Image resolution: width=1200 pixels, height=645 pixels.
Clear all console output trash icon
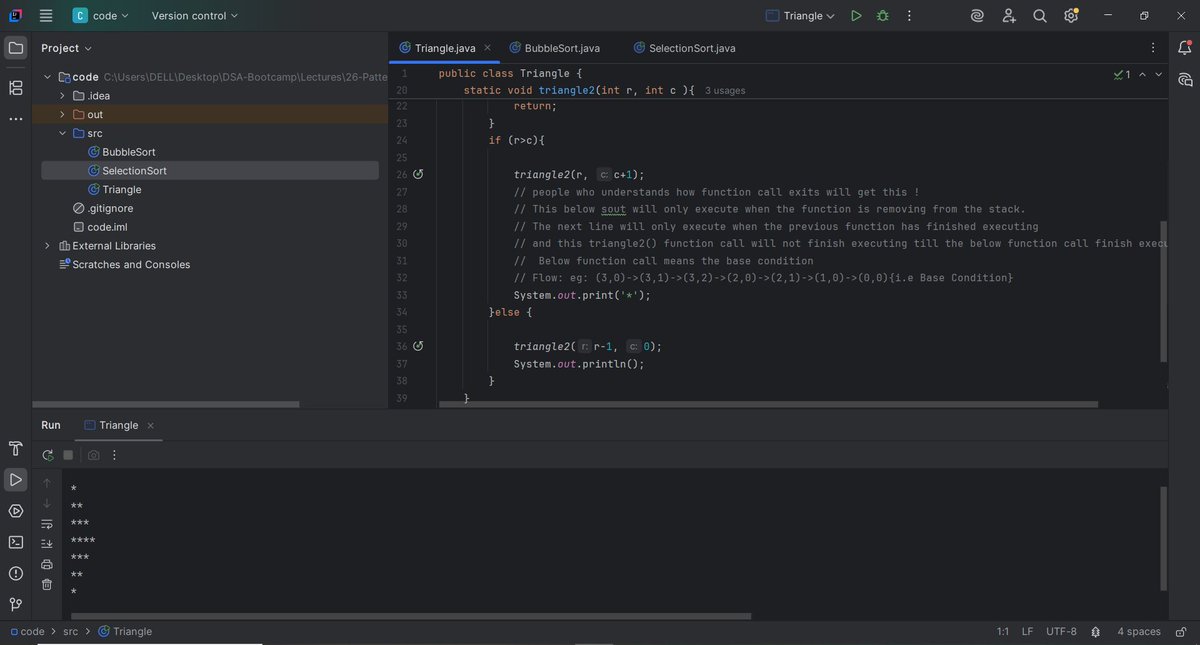point(46,584)
